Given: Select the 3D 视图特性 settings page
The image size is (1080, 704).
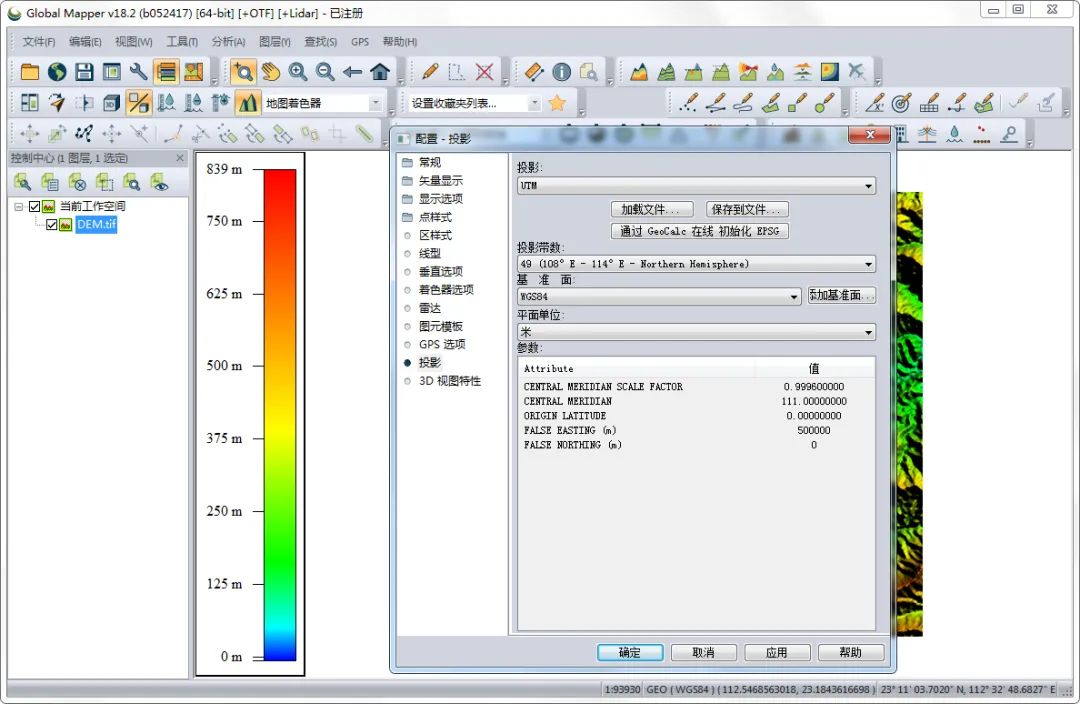Looking at the screenshot, I should tap(450, 380).
